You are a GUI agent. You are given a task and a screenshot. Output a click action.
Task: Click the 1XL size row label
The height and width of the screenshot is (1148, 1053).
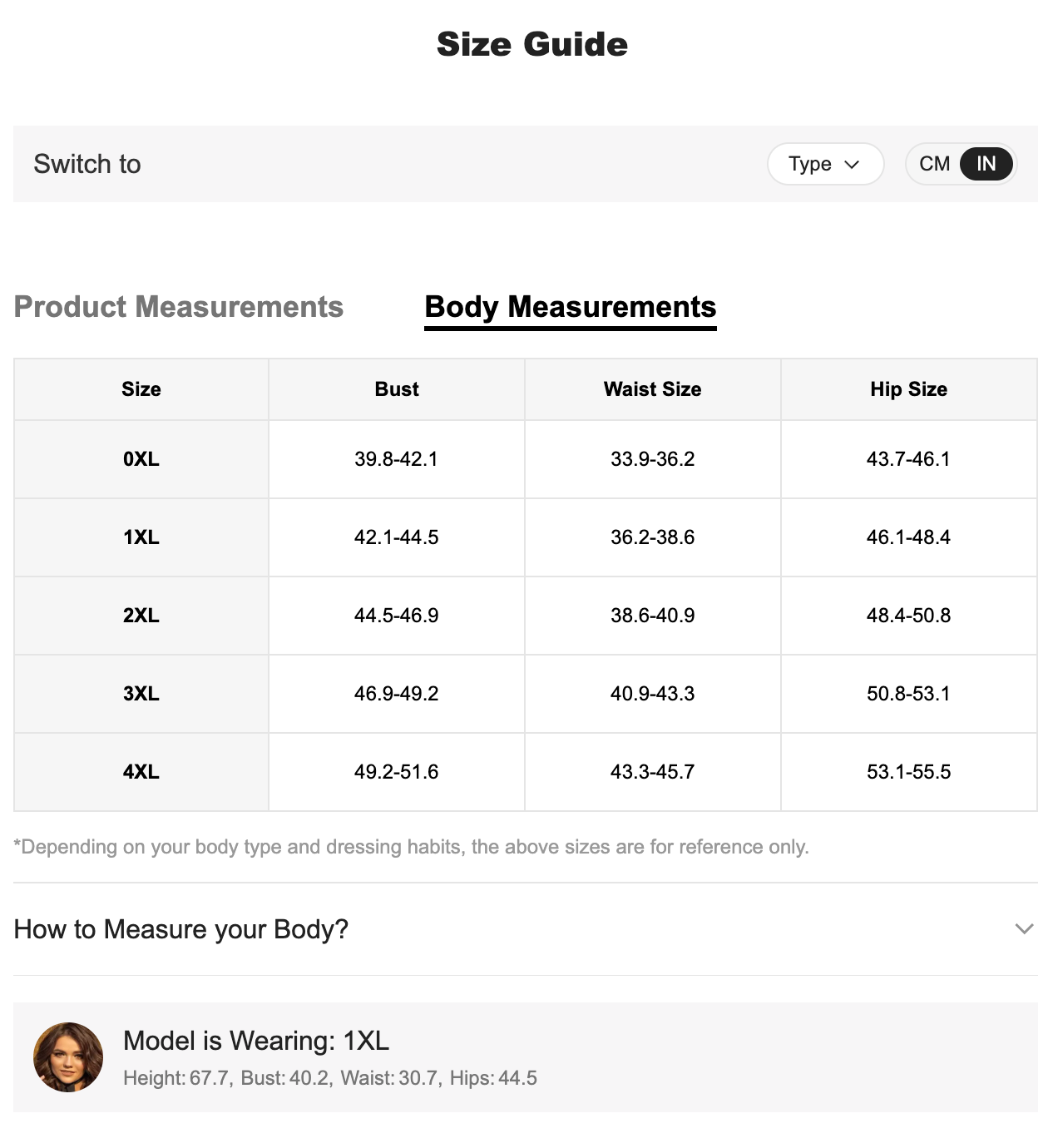point(141,537)
